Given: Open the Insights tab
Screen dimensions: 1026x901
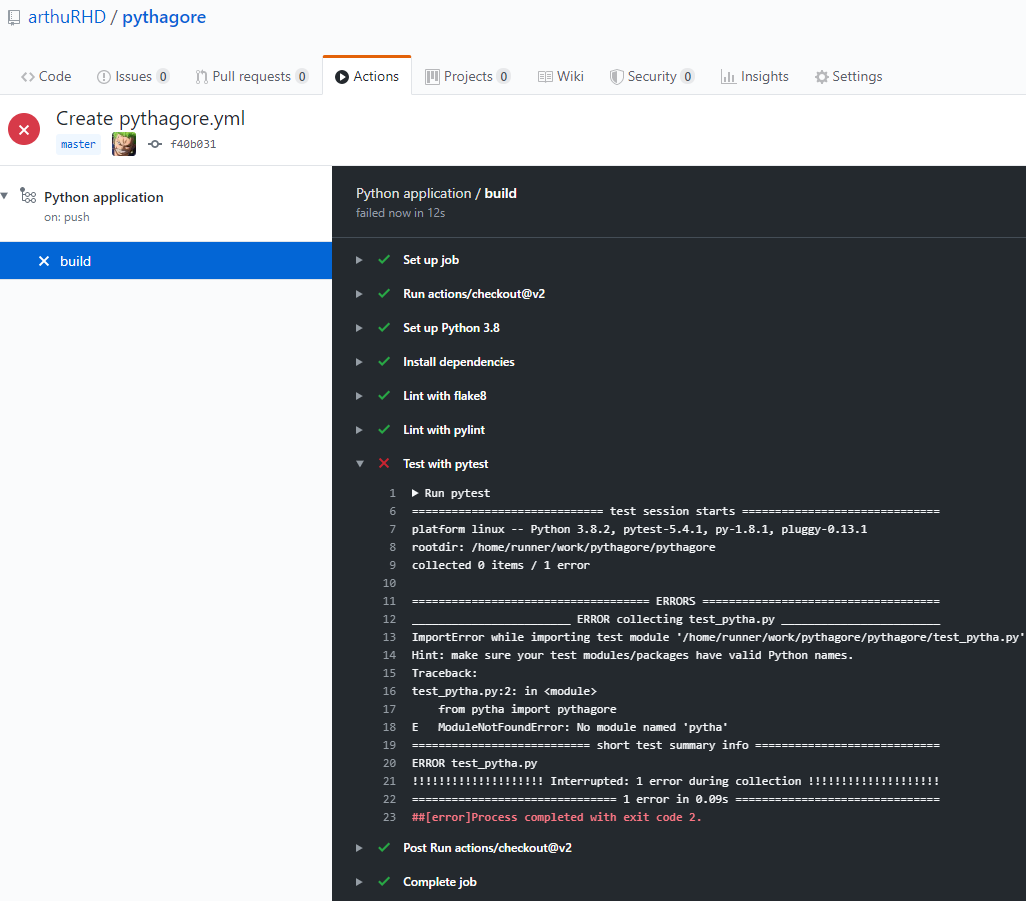Looking at the screenshot, I should point(755,77).
